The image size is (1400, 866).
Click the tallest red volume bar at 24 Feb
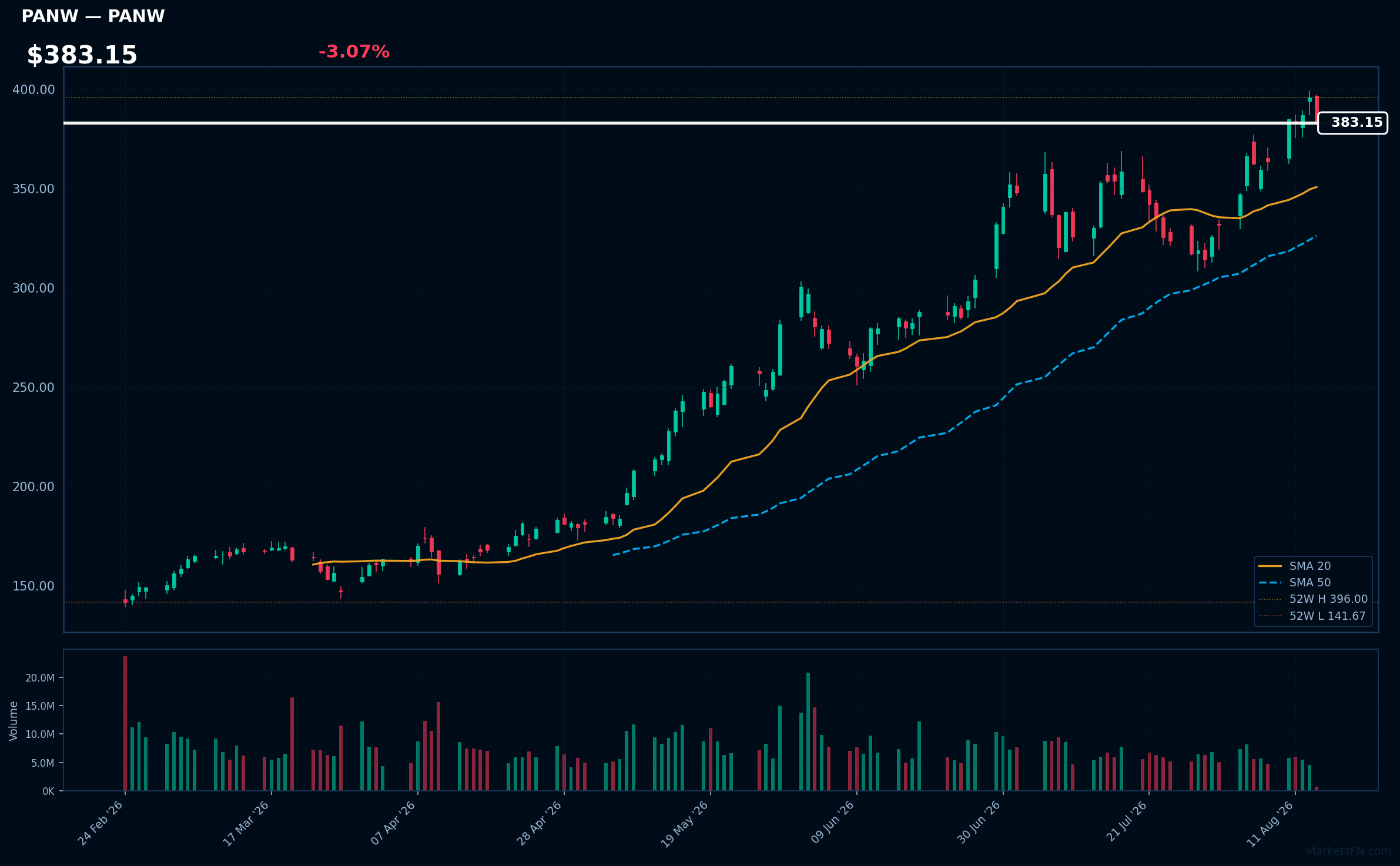pos(125,723)
